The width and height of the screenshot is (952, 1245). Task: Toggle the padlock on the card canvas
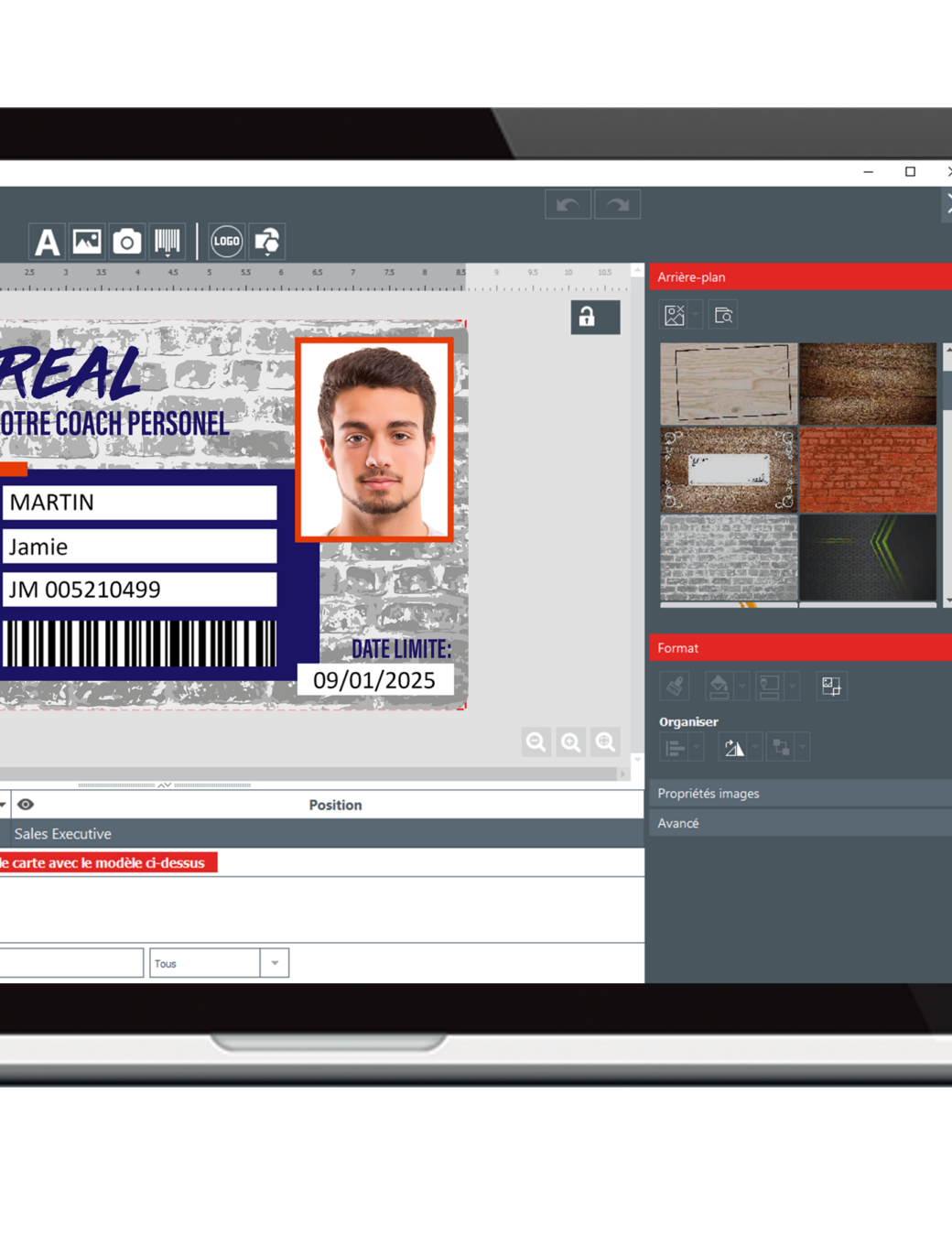(595, 317)
